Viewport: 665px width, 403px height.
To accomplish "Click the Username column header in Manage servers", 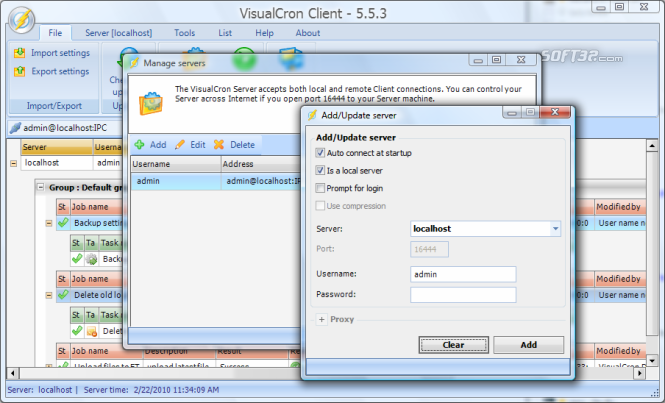I will tap(176, 164).
